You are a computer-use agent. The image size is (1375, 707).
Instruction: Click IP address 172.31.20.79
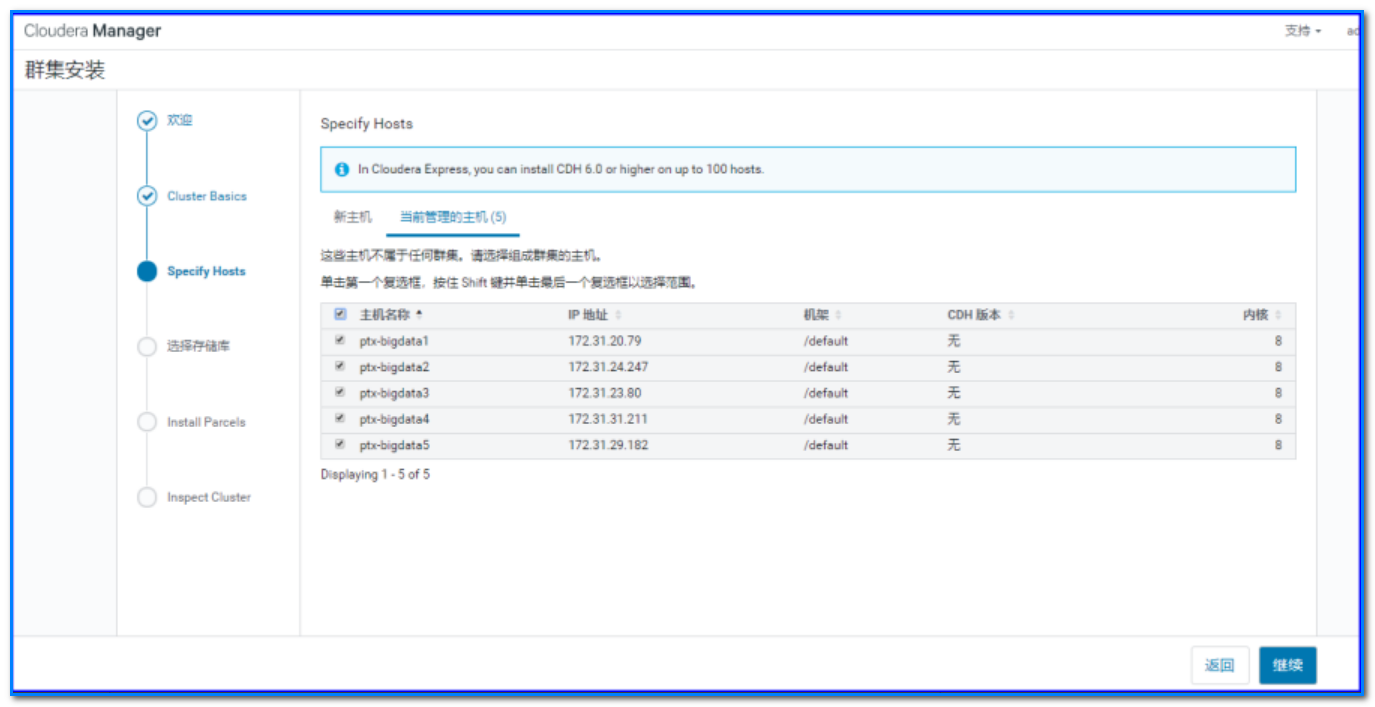[x=605, y=341]
